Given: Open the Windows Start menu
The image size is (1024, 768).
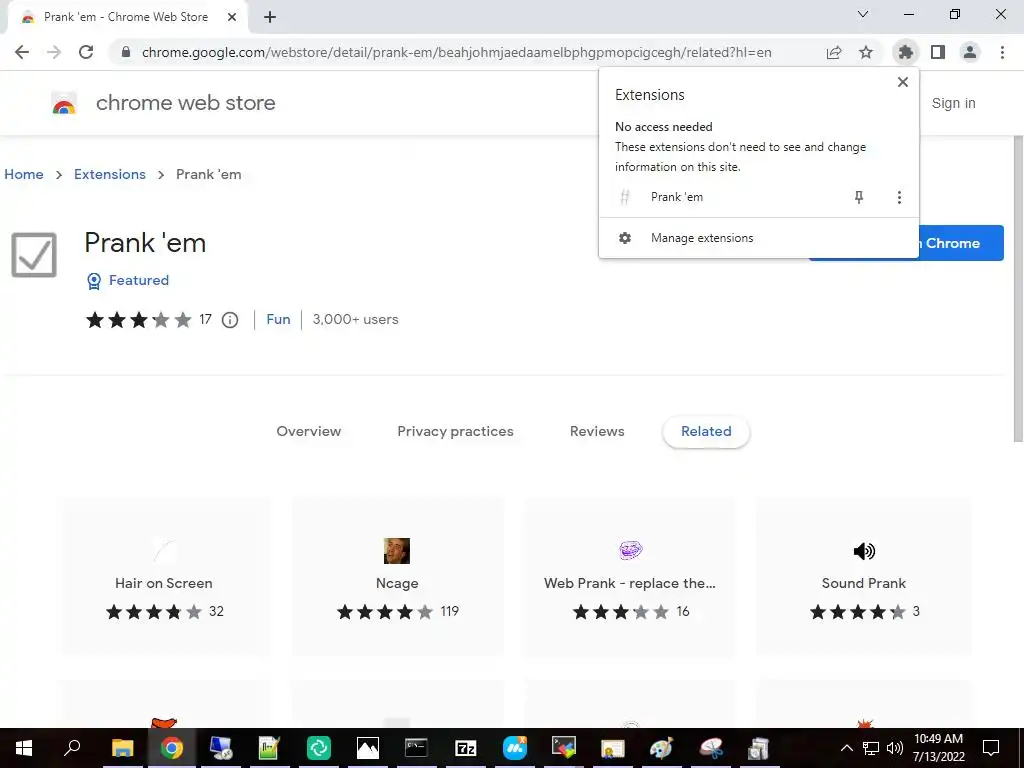Looking at the screenshot, I should pyautogui.click(x=24, y=748).
